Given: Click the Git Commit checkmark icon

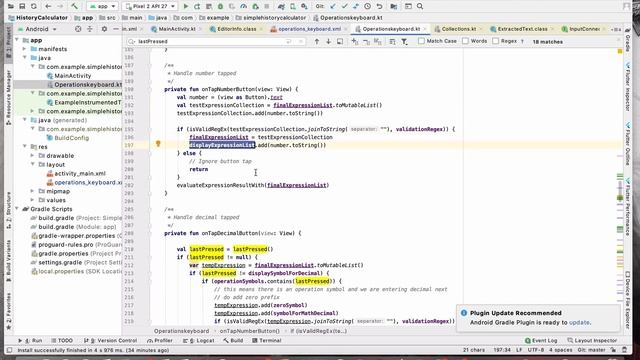Looking at the screenshot, I should tap(344, 6).
